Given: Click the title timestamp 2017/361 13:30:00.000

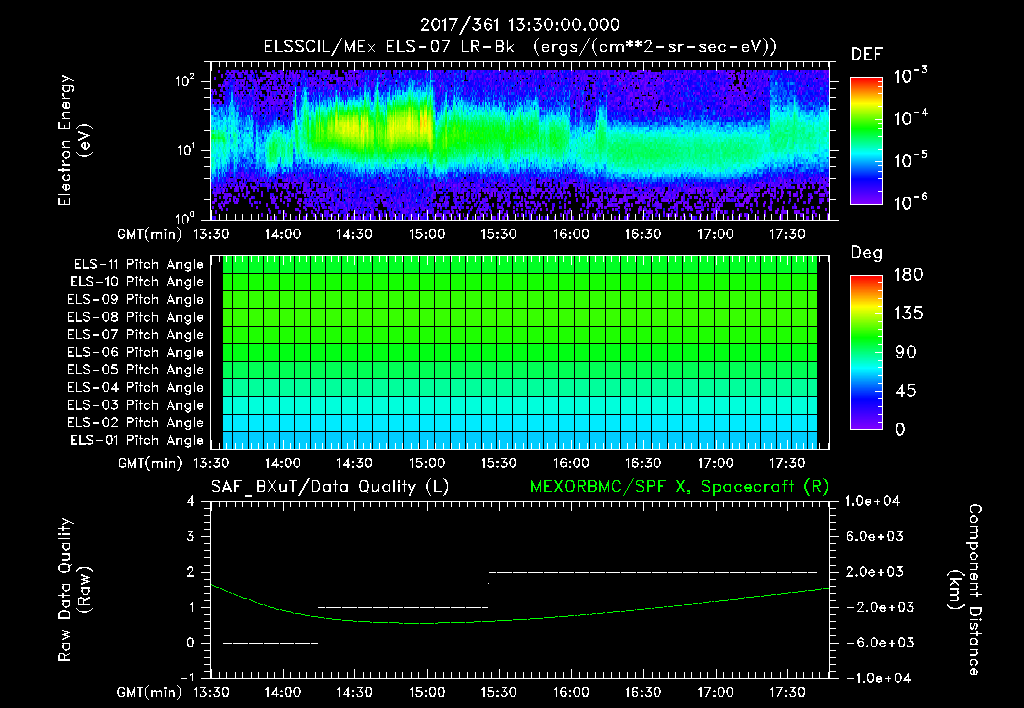Looking at the screenshot, I should 520,25.
